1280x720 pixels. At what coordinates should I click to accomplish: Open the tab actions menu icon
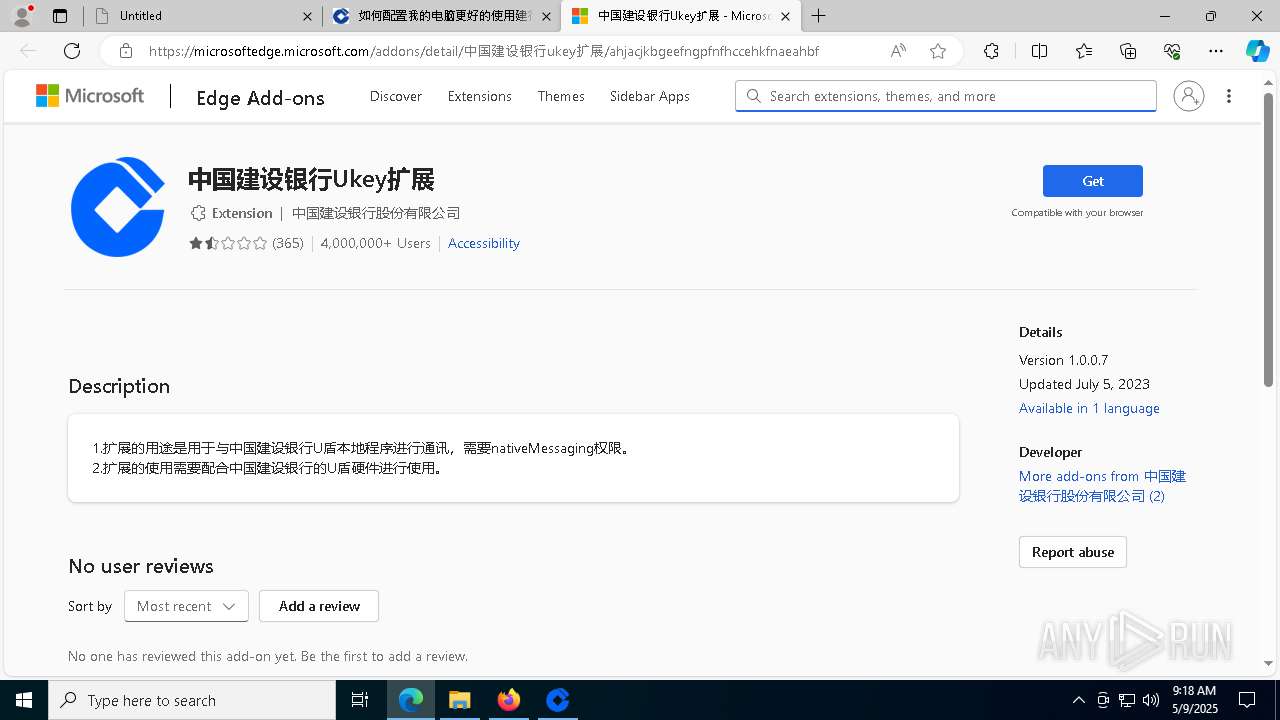click(60, 16)
